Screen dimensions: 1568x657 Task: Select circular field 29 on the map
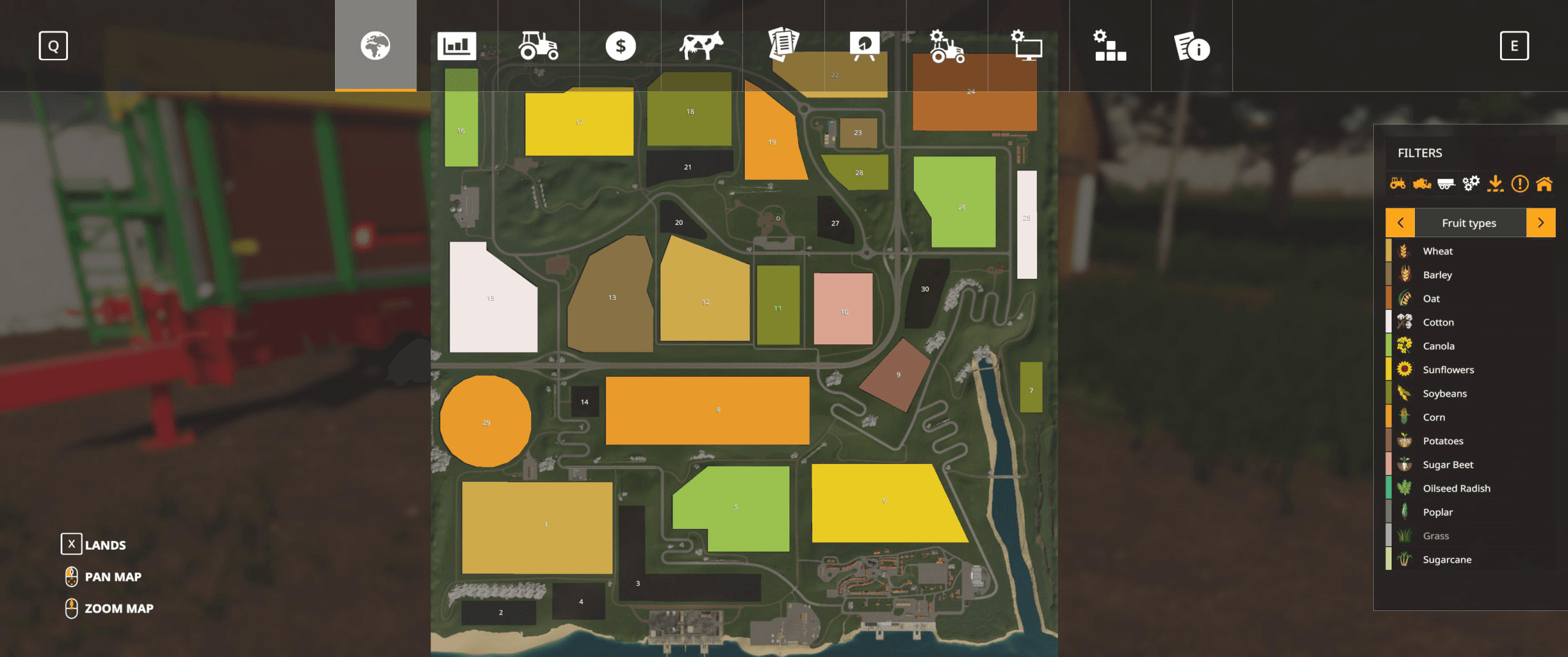click(486, 422)
